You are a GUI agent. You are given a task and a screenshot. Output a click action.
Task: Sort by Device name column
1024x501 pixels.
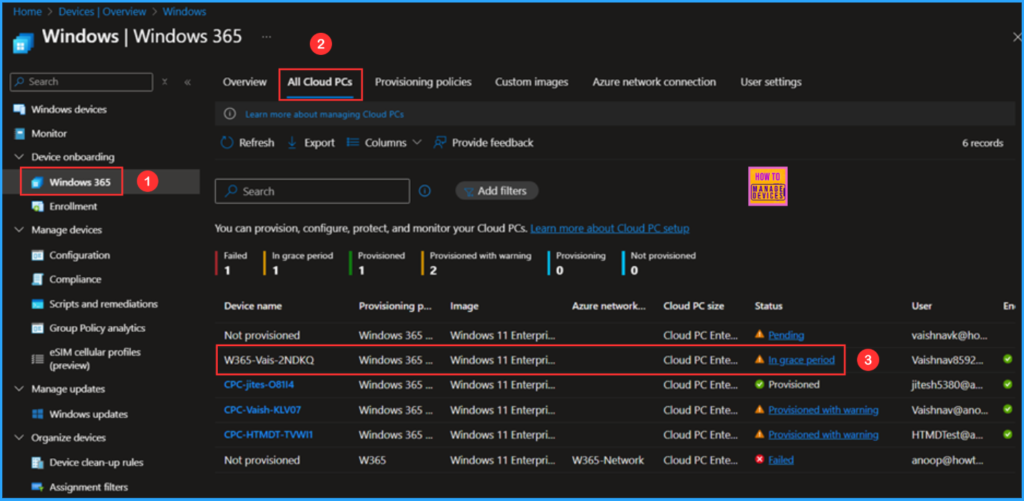tap(253, 306)
